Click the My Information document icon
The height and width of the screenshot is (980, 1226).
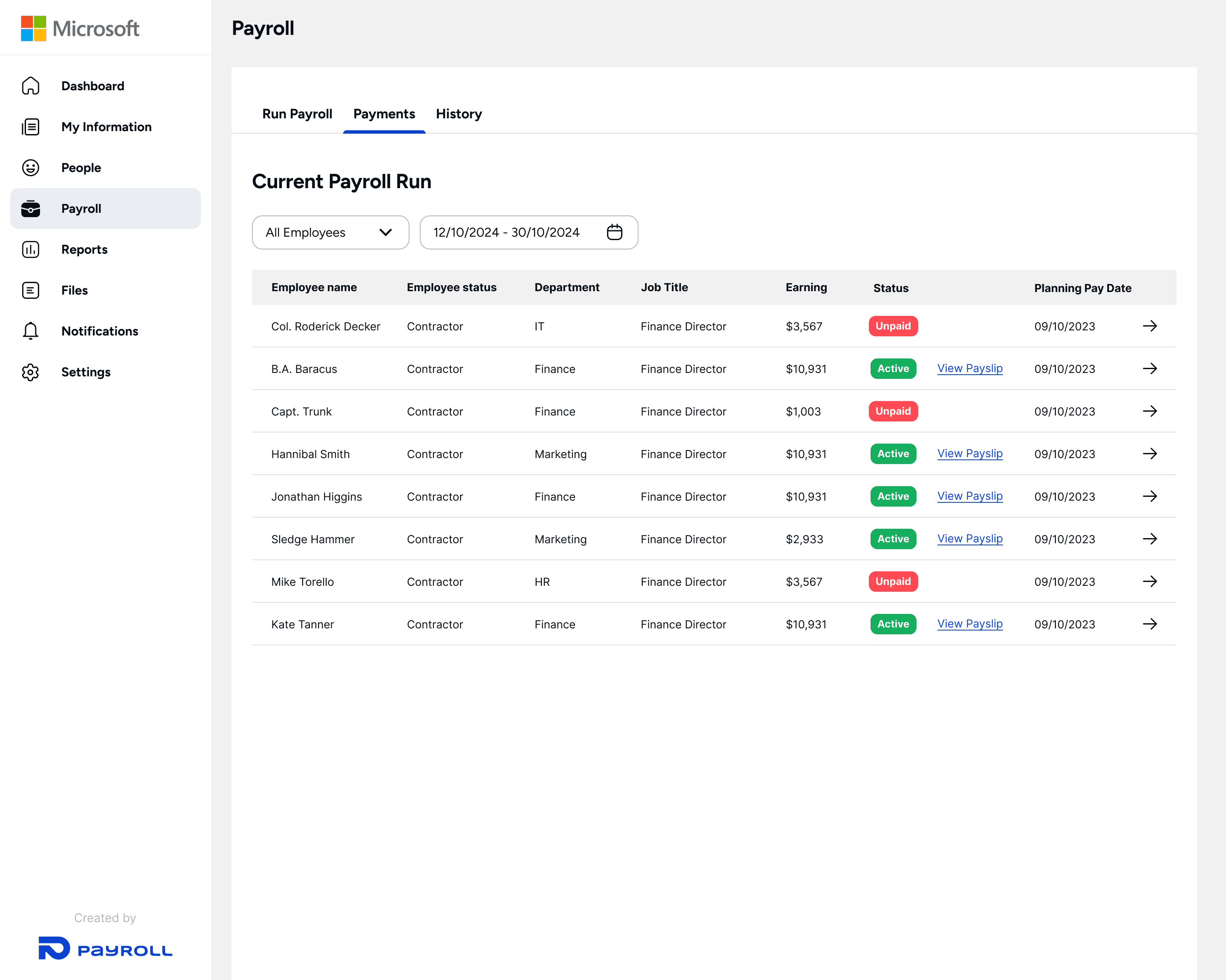[31, 127]
